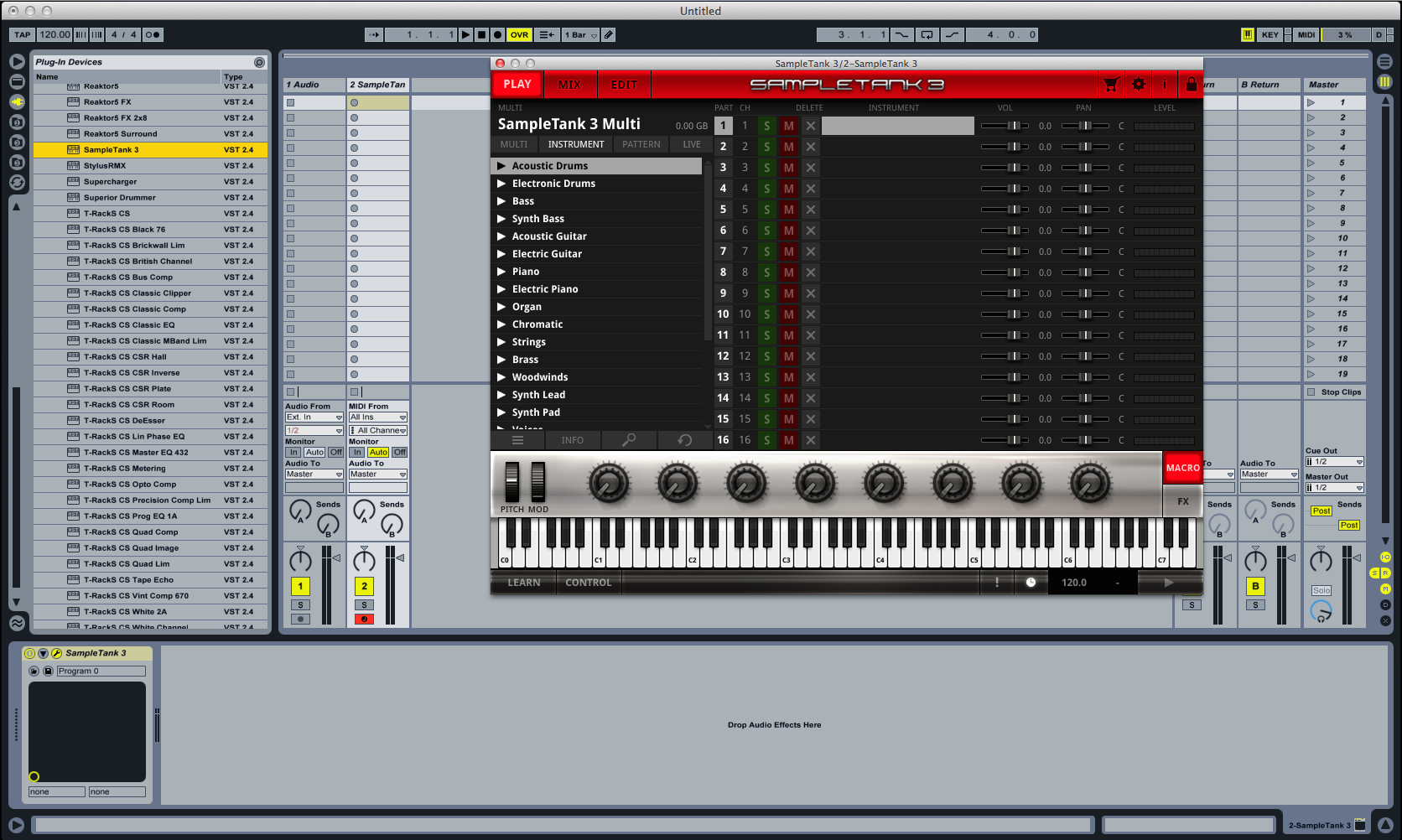The image size is (1402, 840).
Task: Open SampleTank settings gear
Action: pos(1138,85)
